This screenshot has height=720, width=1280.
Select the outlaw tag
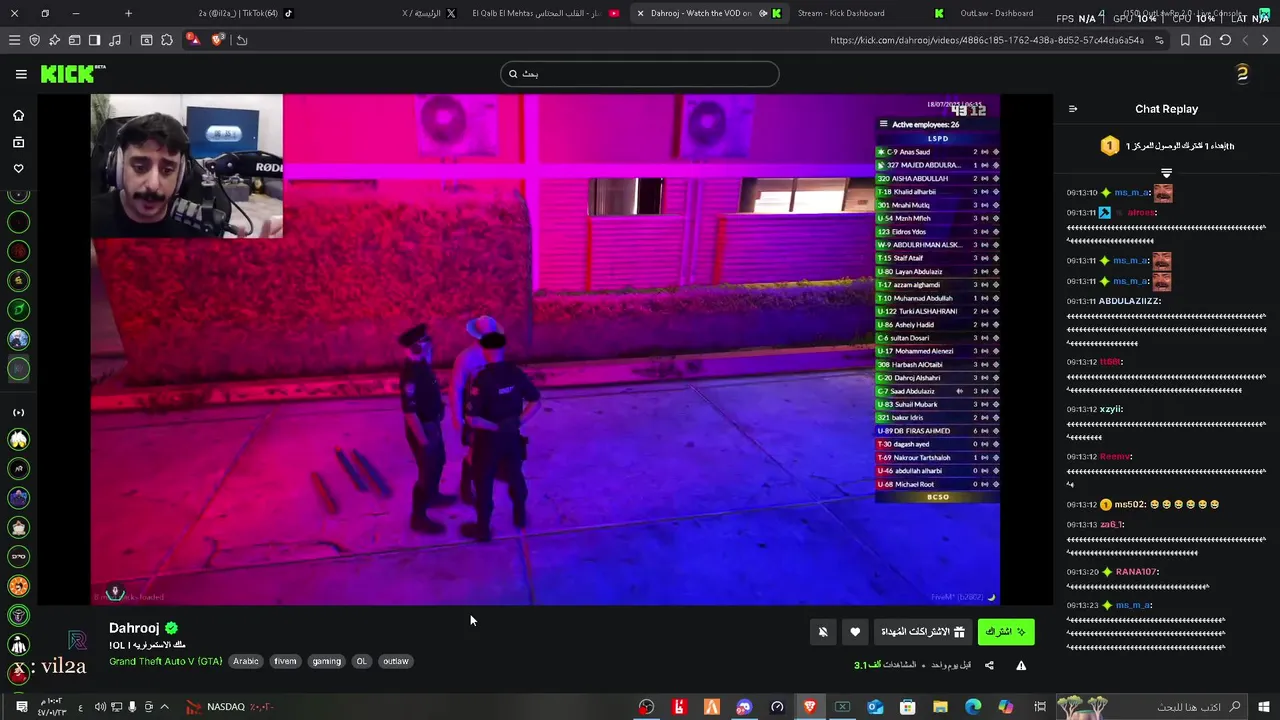[x=396, y=661]
